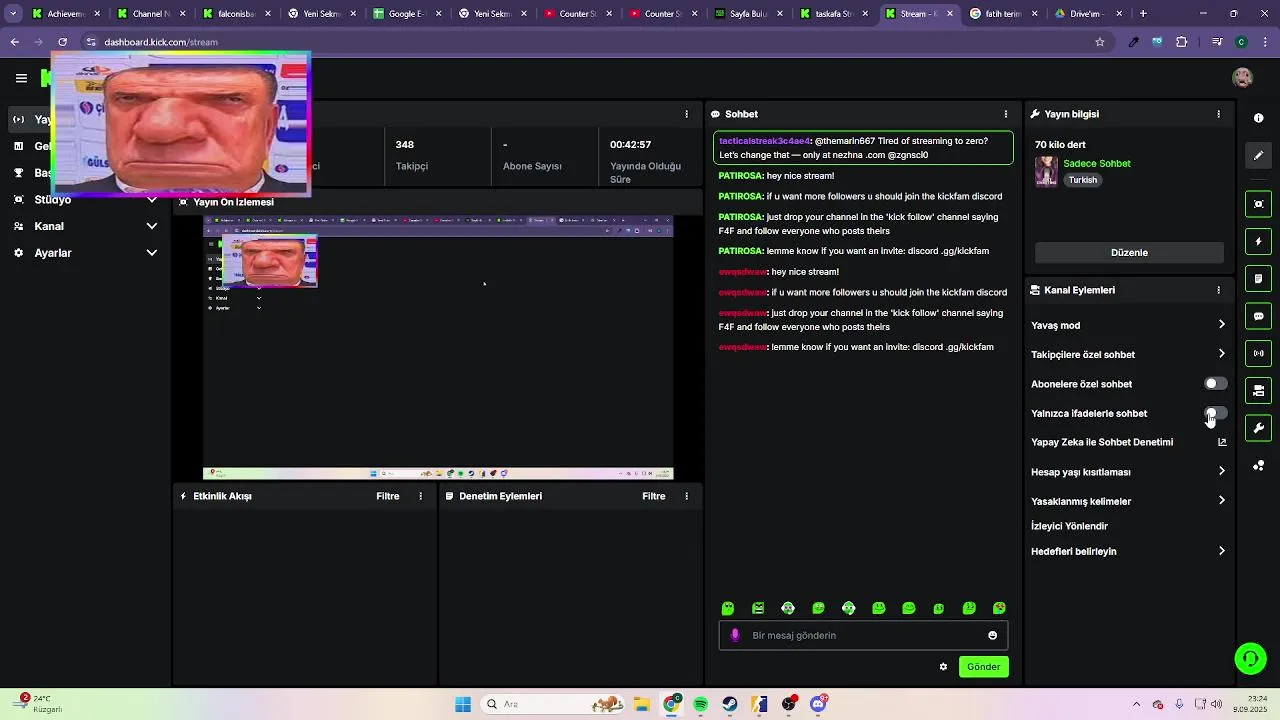Open OBS Studio from the taskbar
1280x720 pixels.
tap(789, 704)
